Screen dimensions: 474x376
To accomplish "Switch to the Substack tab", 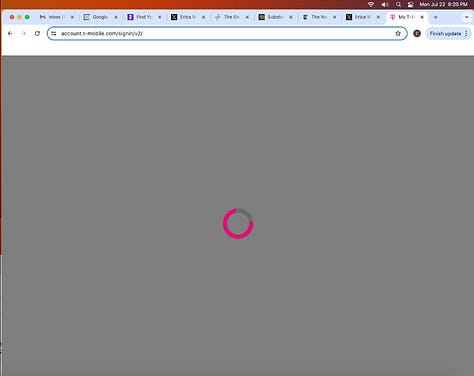I will click(274, 17).
